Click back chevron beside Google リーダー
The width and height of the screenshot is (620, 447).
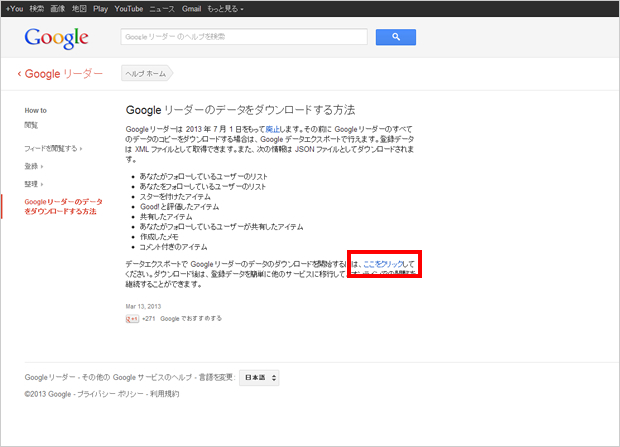pos(19,74)
